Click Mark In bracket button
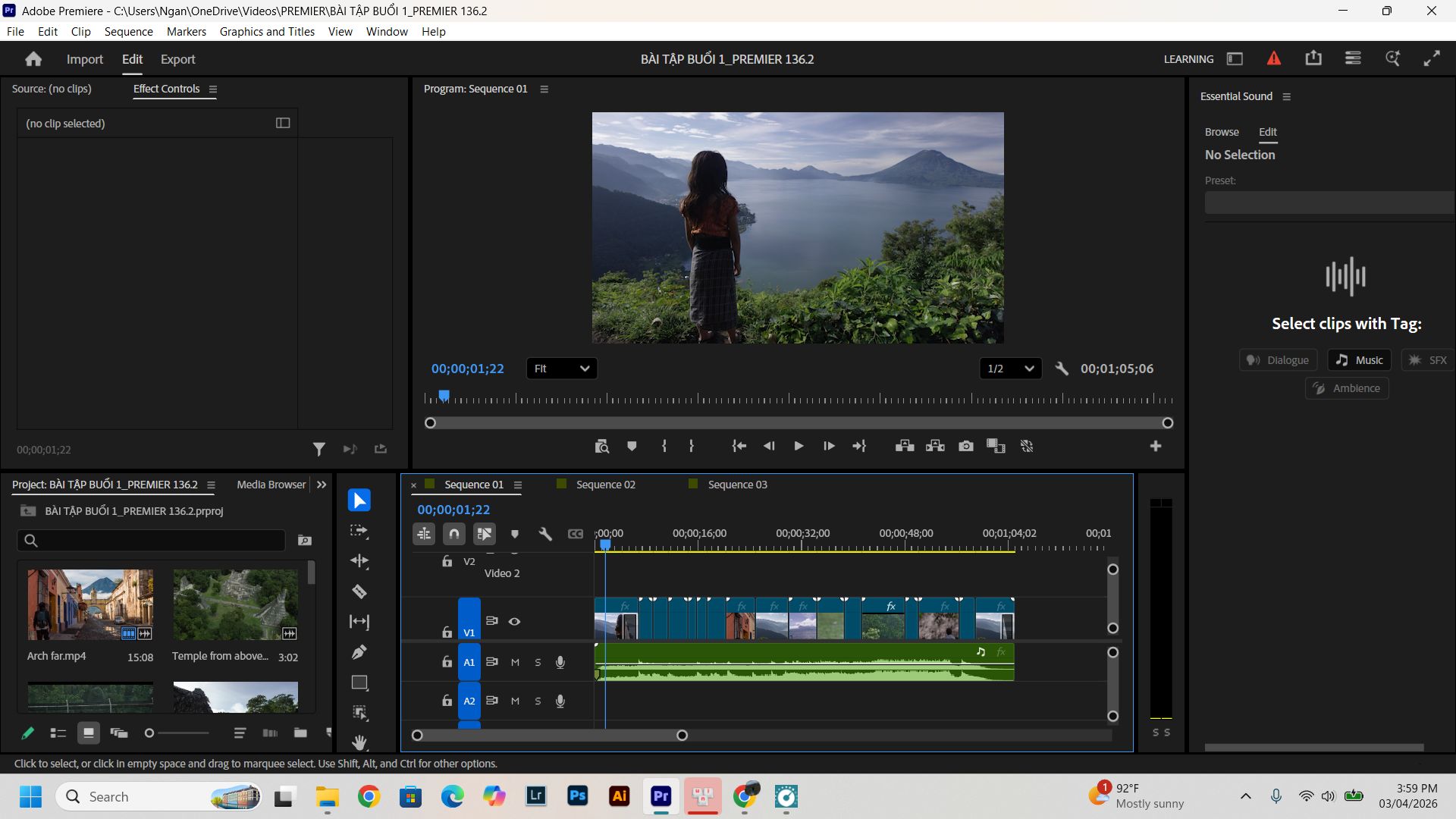The width and height of the screenshot is (1456, 819). click(664, 446)
